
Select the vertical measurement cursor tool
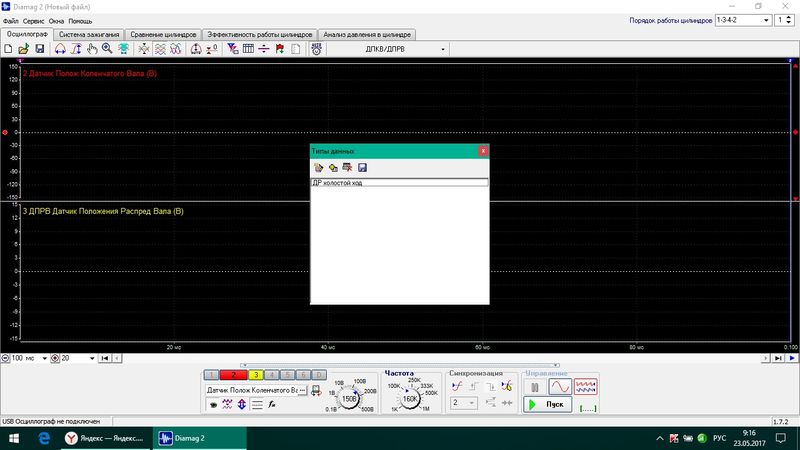(76, 49)
